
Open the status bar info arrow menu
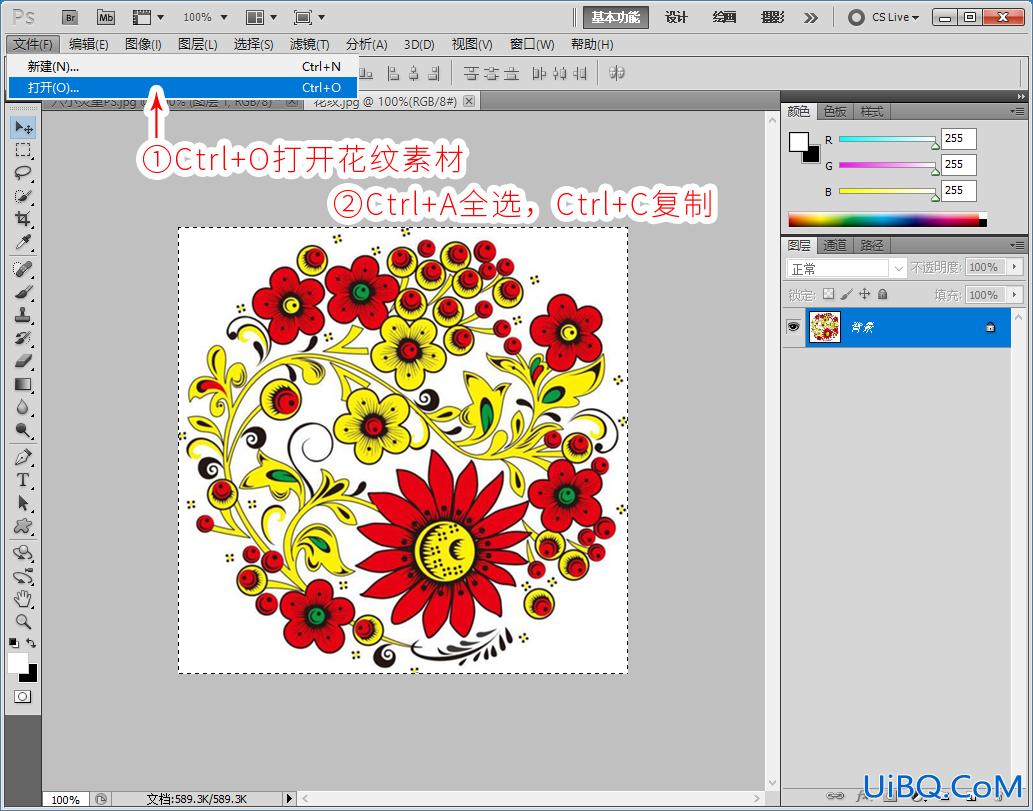(x=289, y=798)
